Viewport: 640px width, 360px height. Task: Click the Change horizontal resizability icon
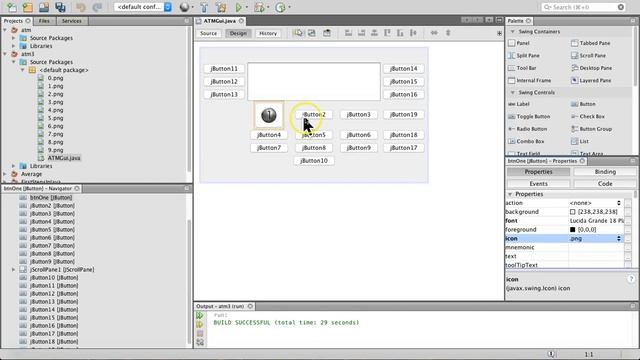pyautogui.click(x=434, y=33)
